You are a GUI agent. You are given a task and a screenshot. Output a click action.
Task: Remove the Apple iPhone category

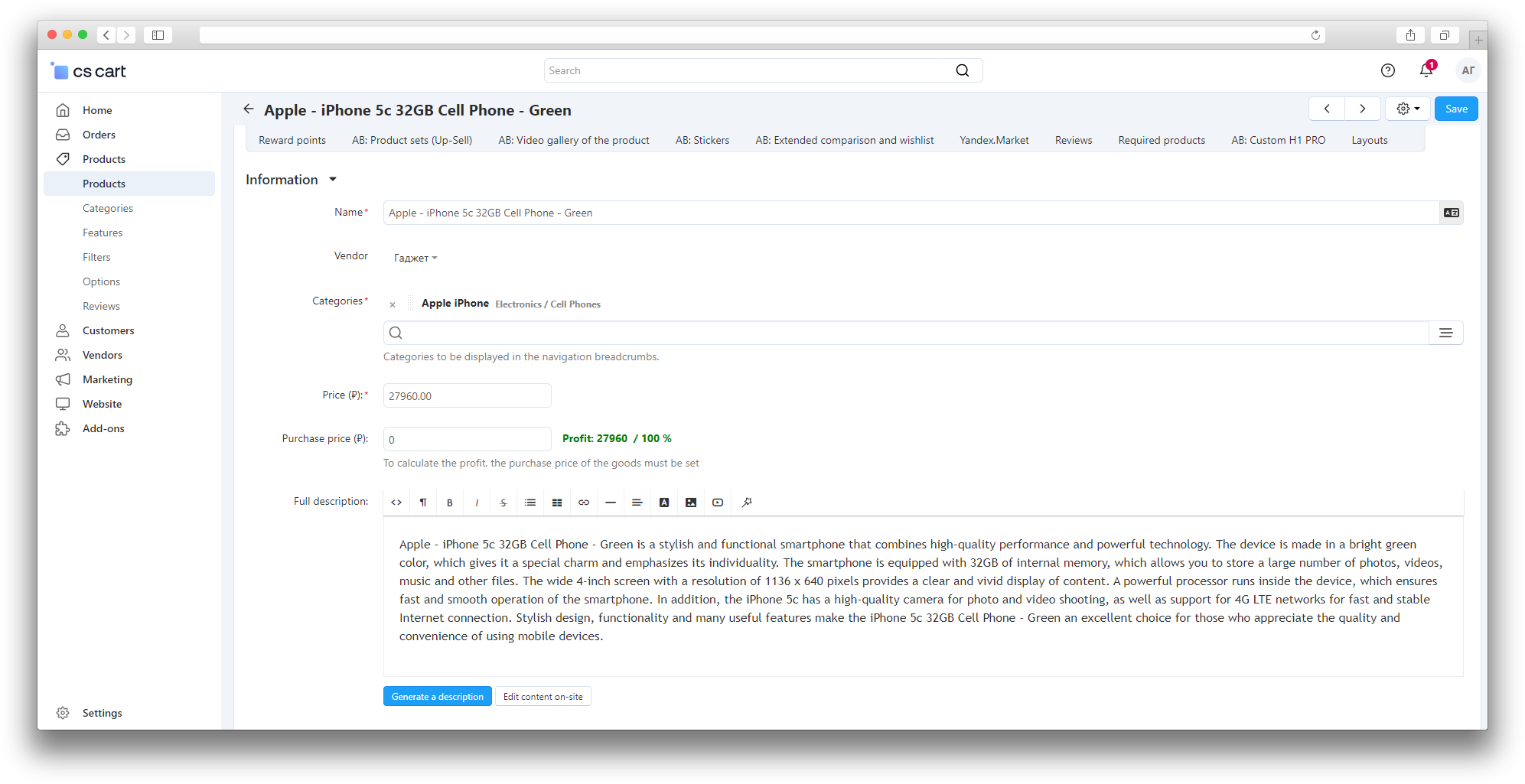[x=393, y=304]
